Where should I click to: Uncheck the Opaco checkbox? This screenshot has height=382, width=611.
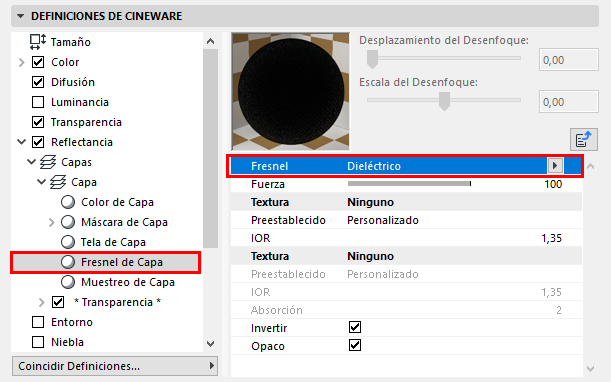click(x=355, y=345)
